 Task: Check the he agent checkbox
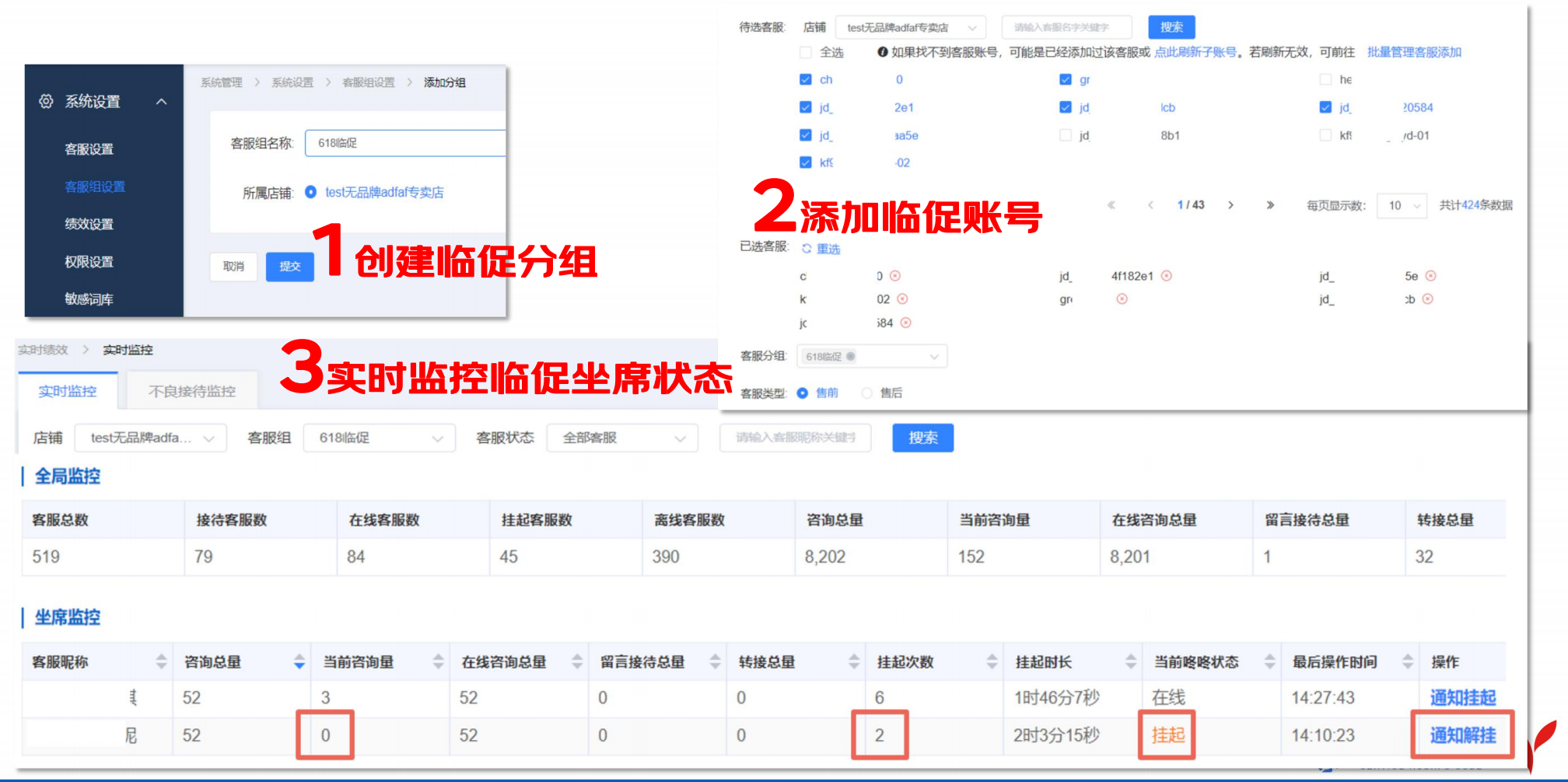pos(1325,79)
